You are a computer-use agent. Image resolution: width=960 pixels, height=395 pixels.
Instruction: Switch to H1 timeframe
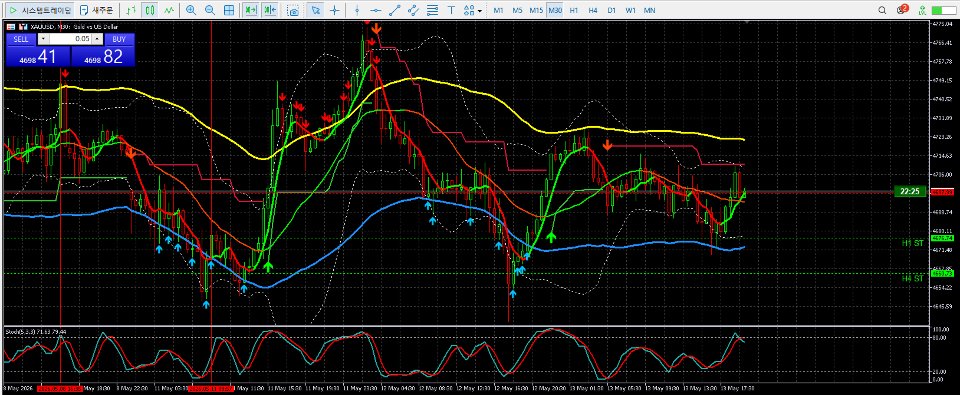pos(574,10)
